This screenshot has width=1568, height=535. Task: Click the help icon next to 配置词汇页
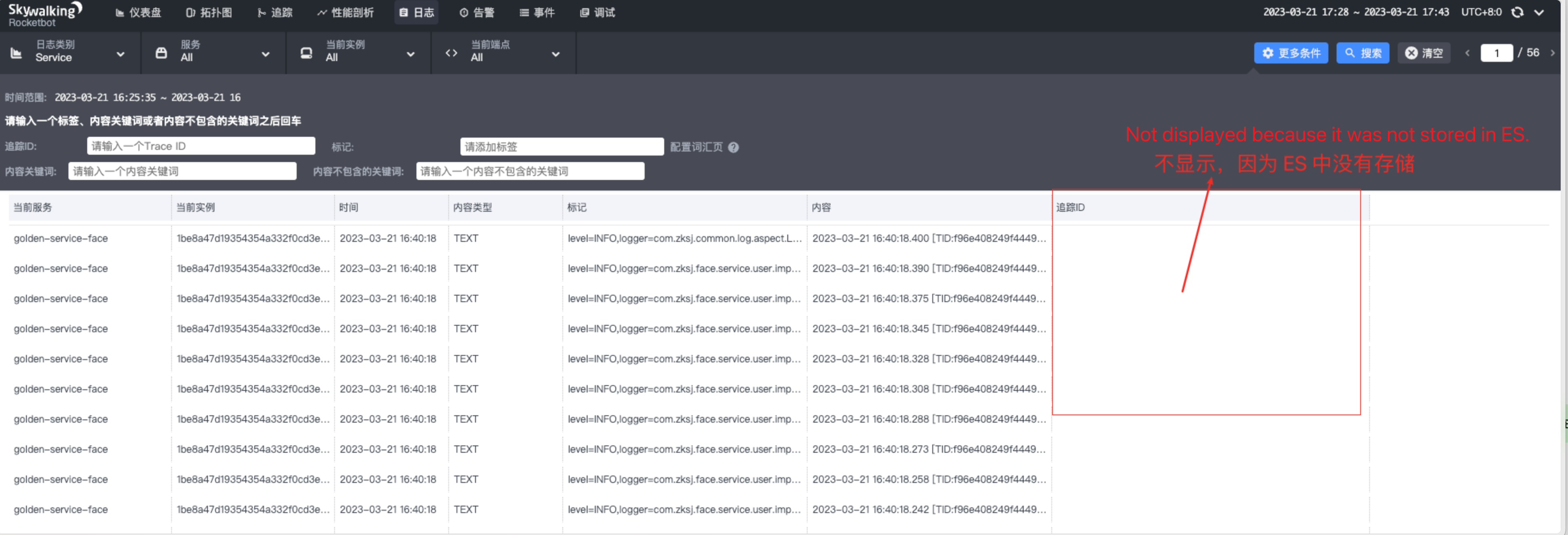click(733, 147)
